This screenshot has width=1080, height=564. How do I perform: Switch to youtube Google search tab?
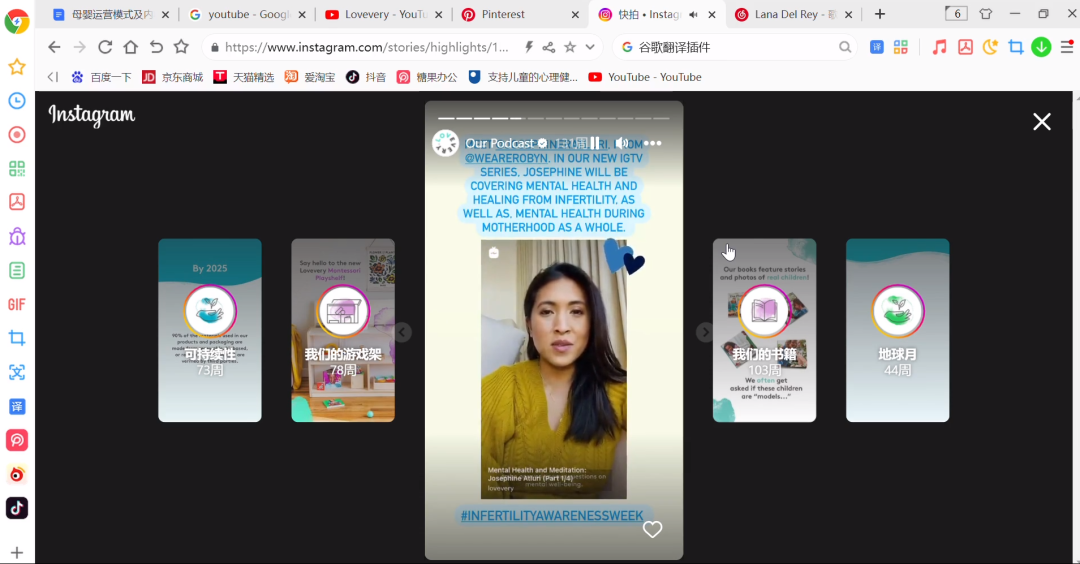click(247, 14)
